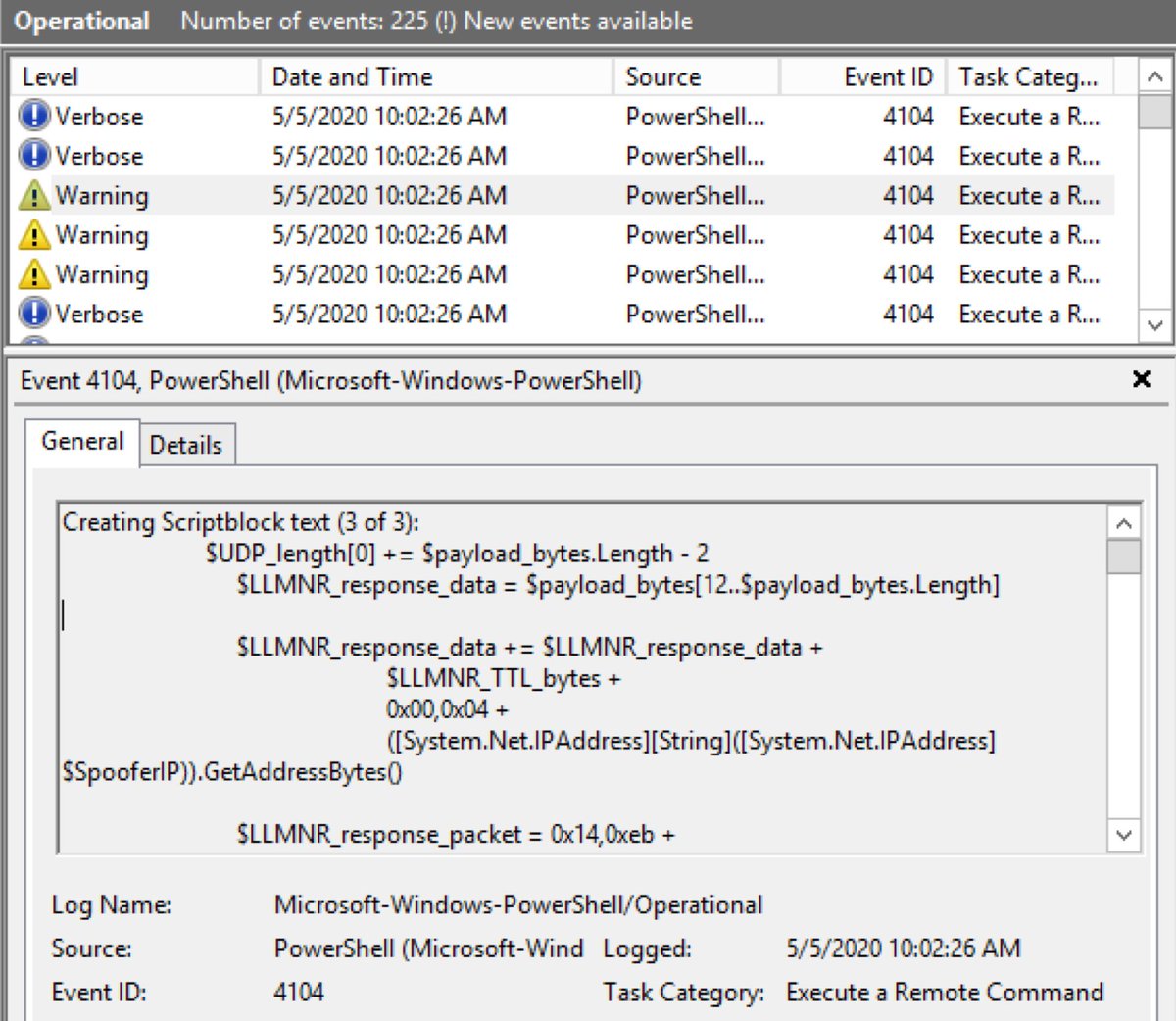1176x1021 pixels.
Task: Select the General tab
Action: tap(82, 441)
